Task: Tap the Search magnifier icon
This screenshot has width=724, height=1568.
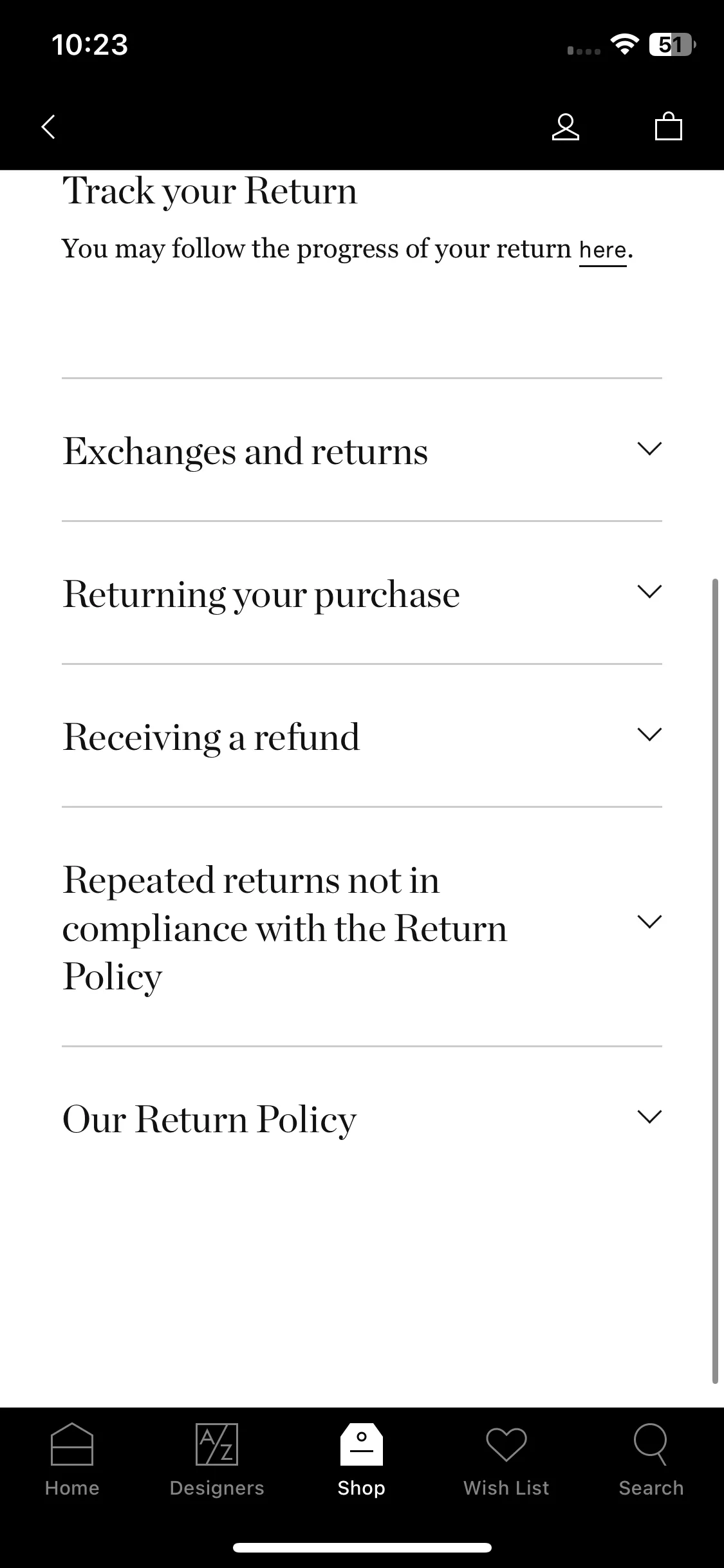Action: click(651, 1444)
